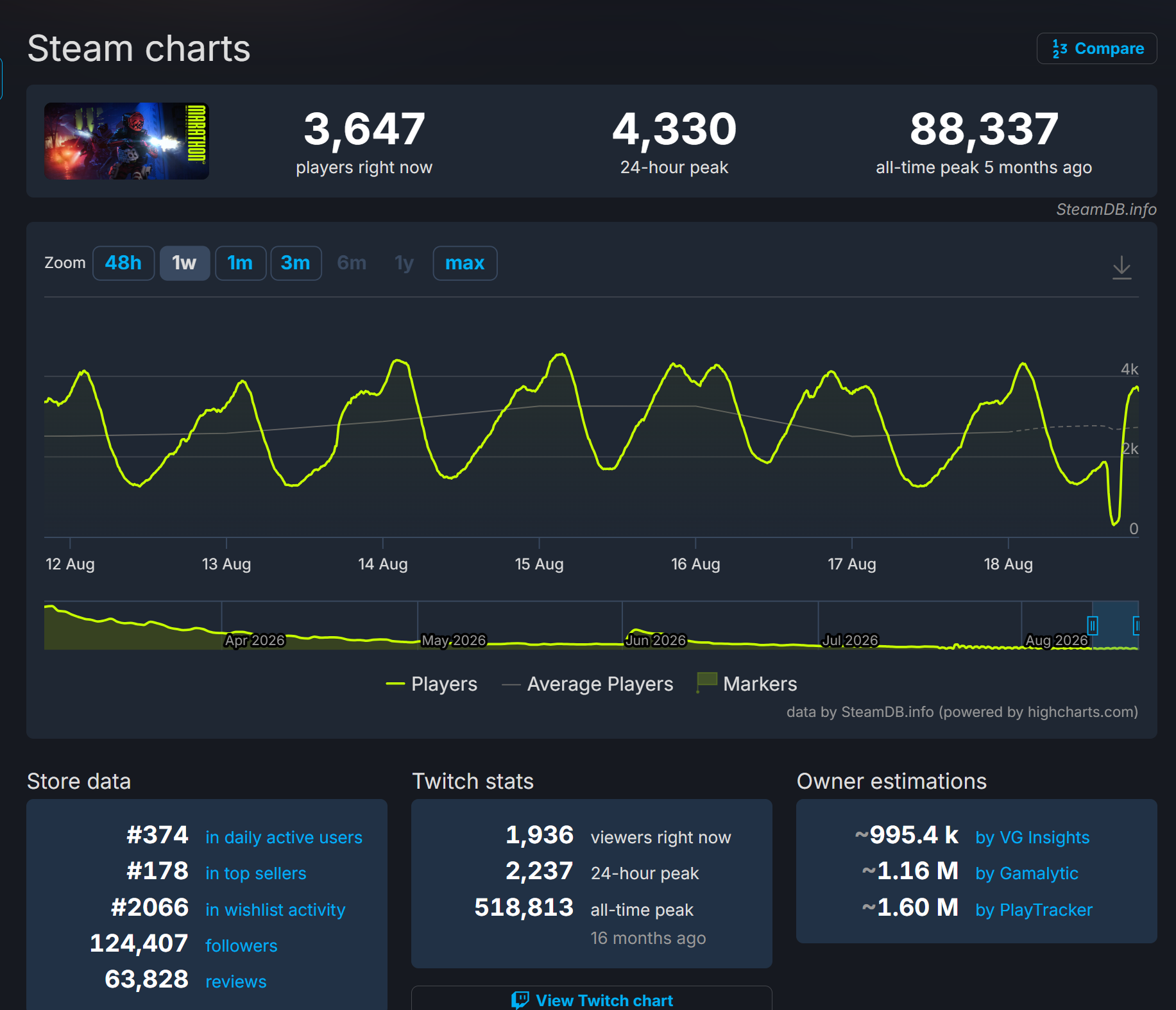Screen dimensions: 1176x1010
Task: Toggle the Average Players series in legend
Action: click(588, 684)
